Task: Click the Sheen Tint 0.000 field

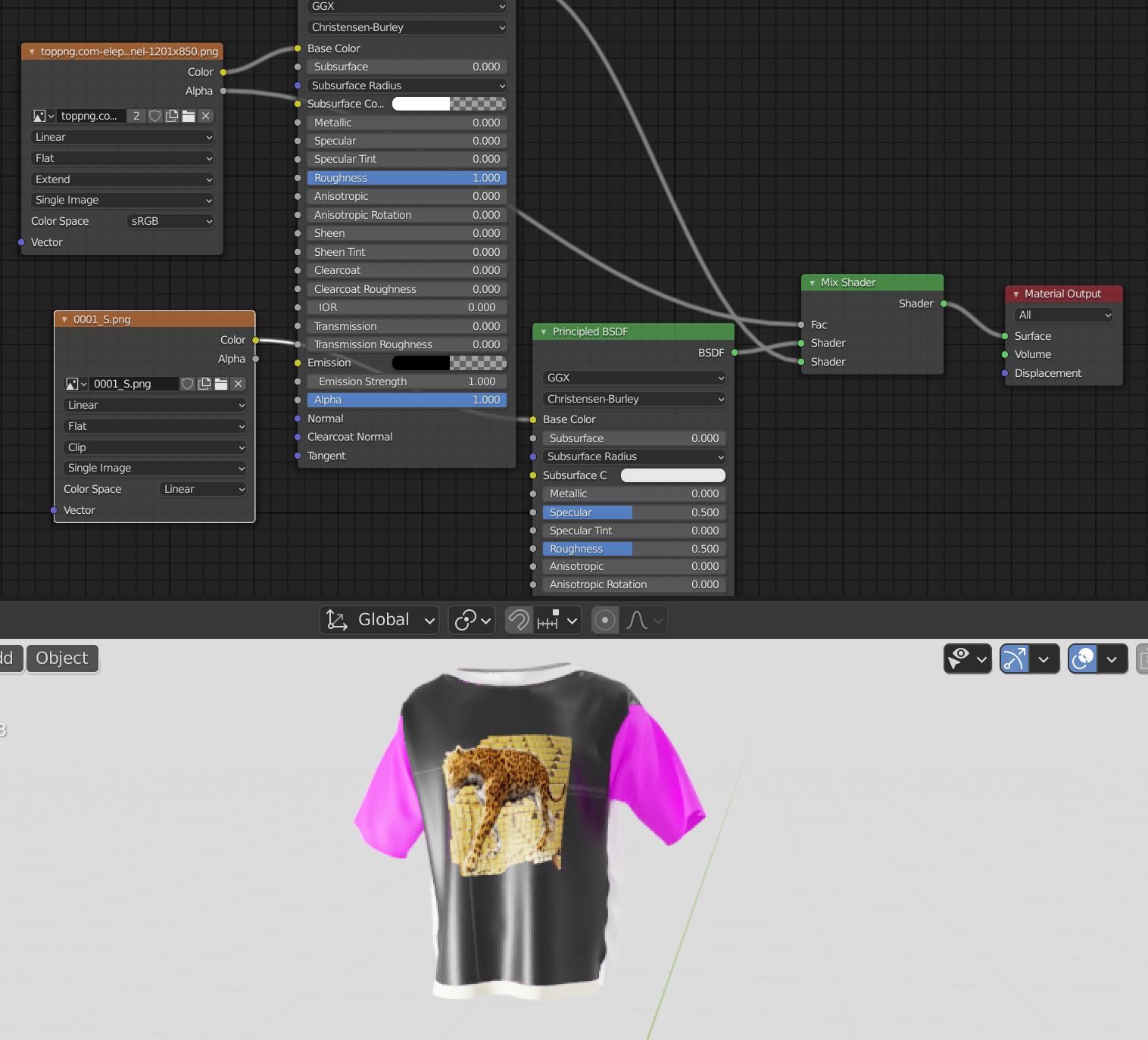Action: click(407, 252)
